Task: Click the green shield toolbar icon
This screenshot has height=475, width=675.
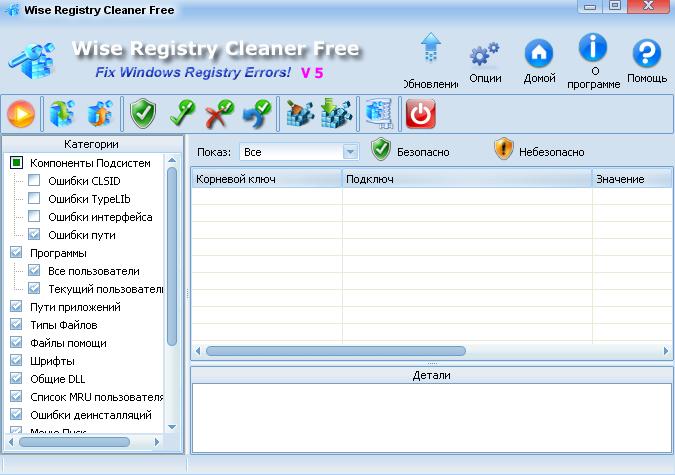Action: click(x=143, y=115)
